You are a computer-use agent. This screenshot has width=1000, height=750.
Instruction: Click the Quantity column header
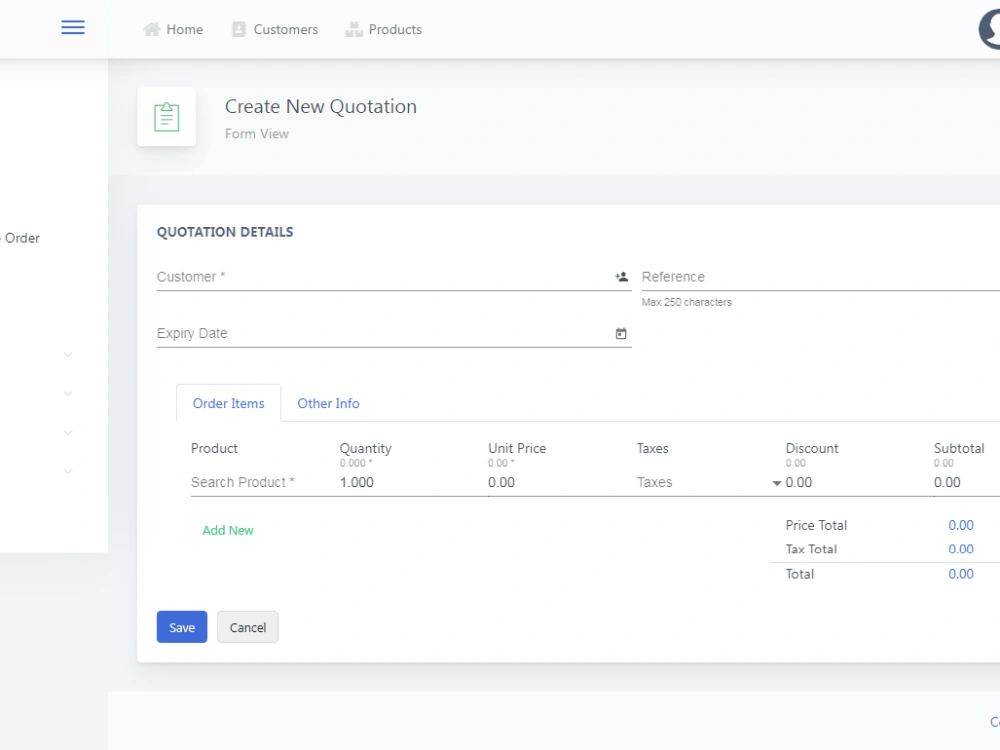click(x=365, y=448)
